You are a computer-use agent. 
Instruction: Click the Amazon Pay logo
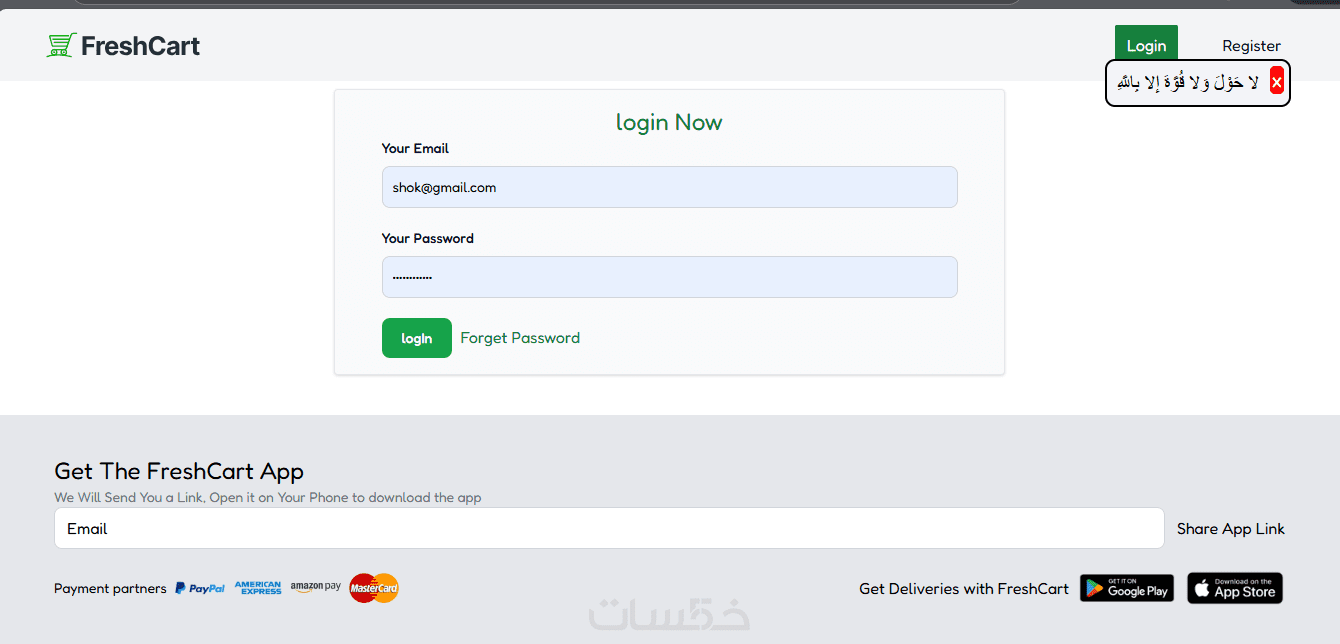pos(316,587)
